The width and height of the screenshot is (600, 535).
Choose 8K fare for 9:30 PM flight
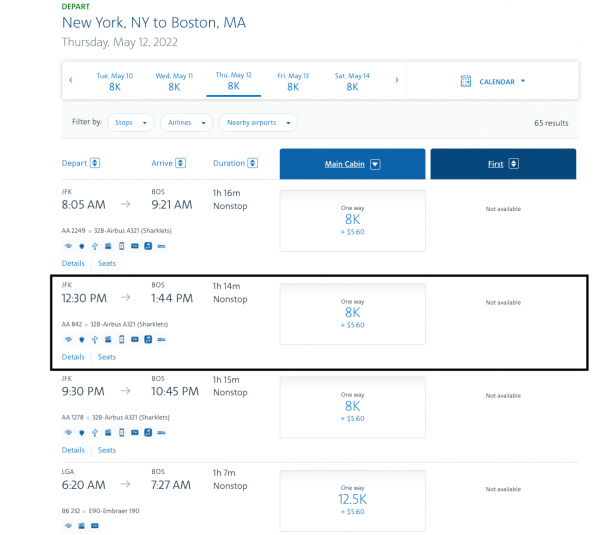click(352, 406)
